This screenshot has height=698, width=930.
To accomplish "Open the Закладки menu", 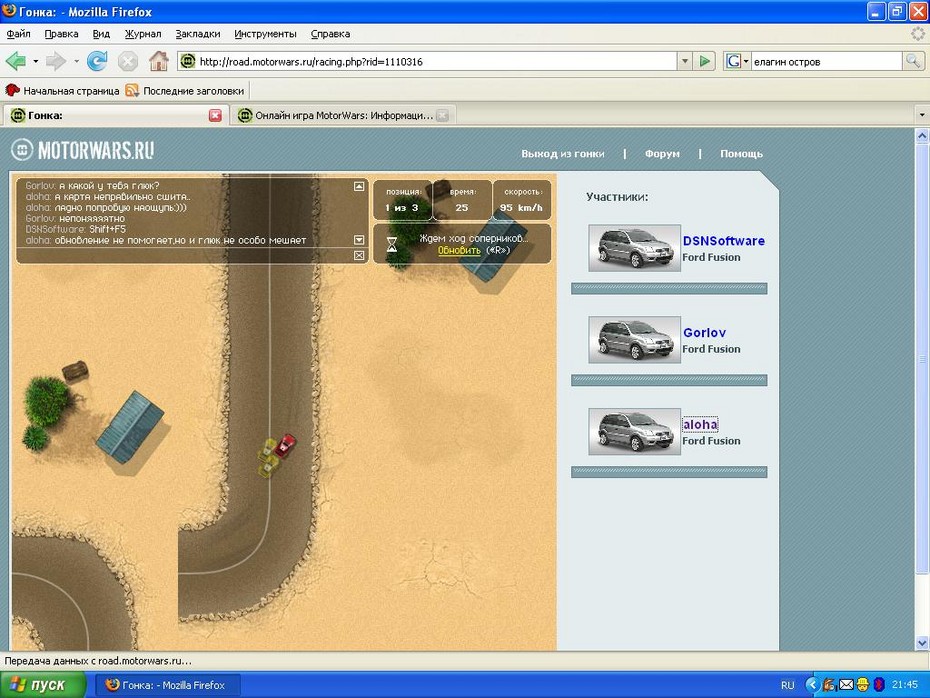I will click(x=198, y=34).
